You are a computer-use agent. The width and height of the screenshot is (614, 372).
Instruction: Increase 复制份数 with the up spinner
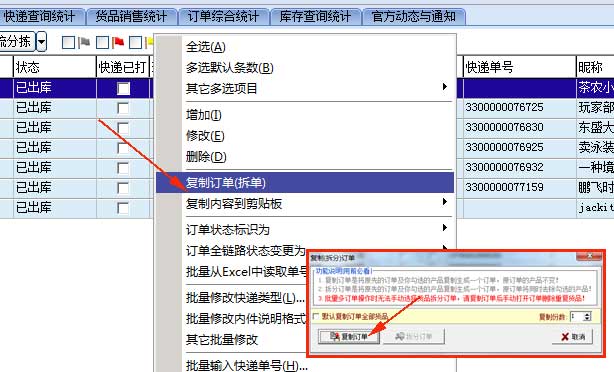pos(587,314)
